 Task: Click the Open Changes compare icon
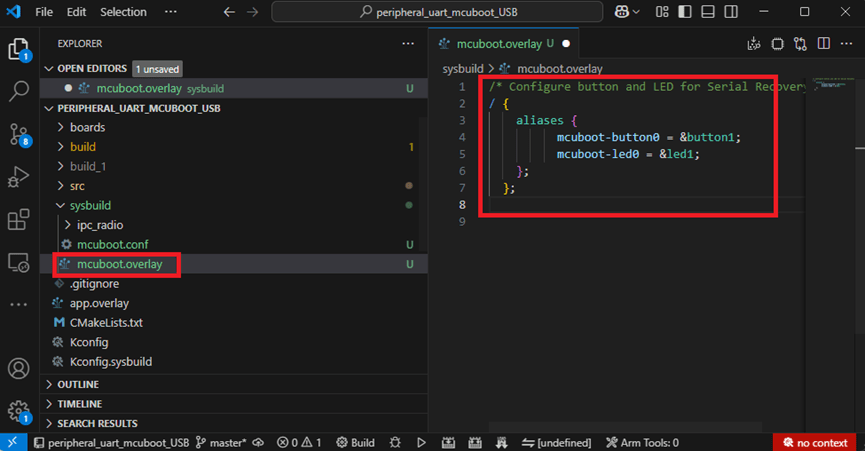click(x=800, y=44)
